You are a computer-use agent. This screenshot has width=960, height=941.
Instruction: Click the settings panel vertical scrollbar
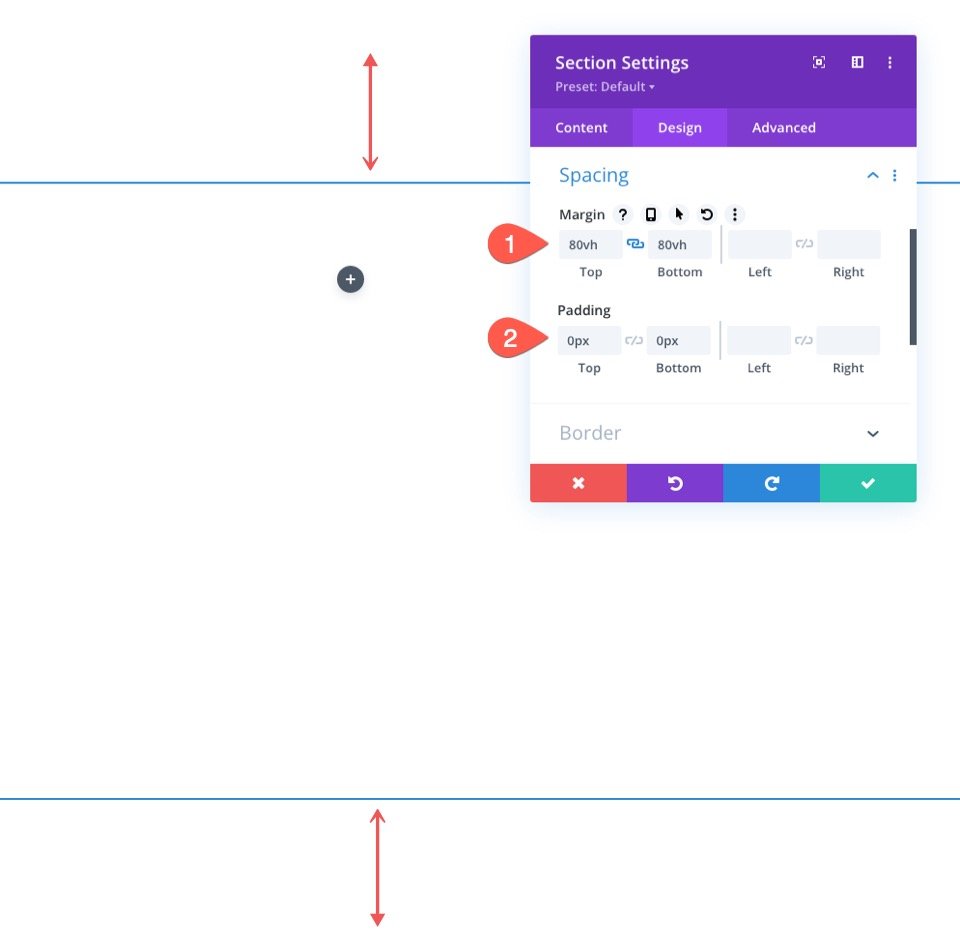[x=913, y=287]
